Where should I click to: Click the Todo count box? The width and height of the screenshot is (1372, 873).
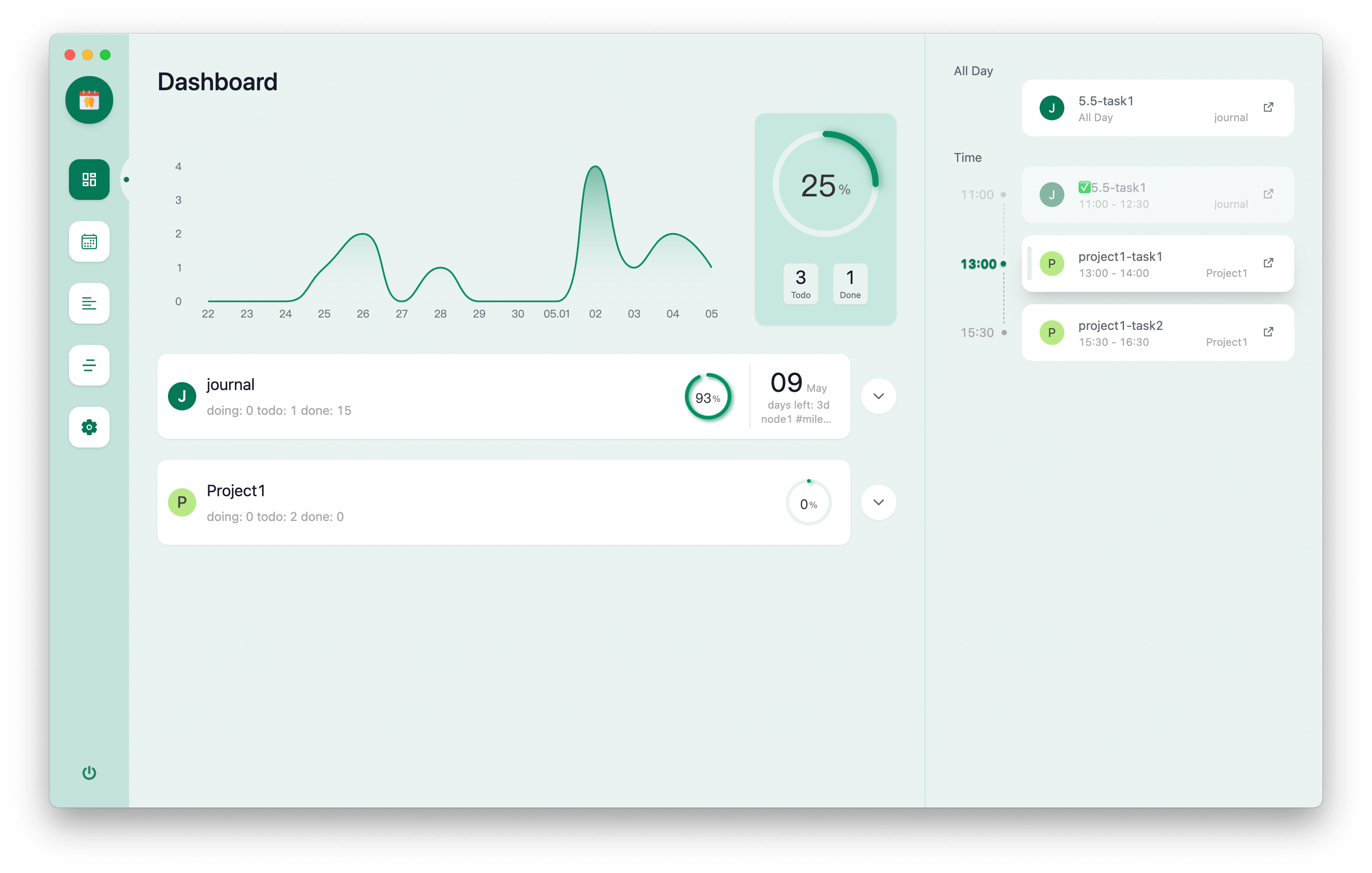click(800, 283)
